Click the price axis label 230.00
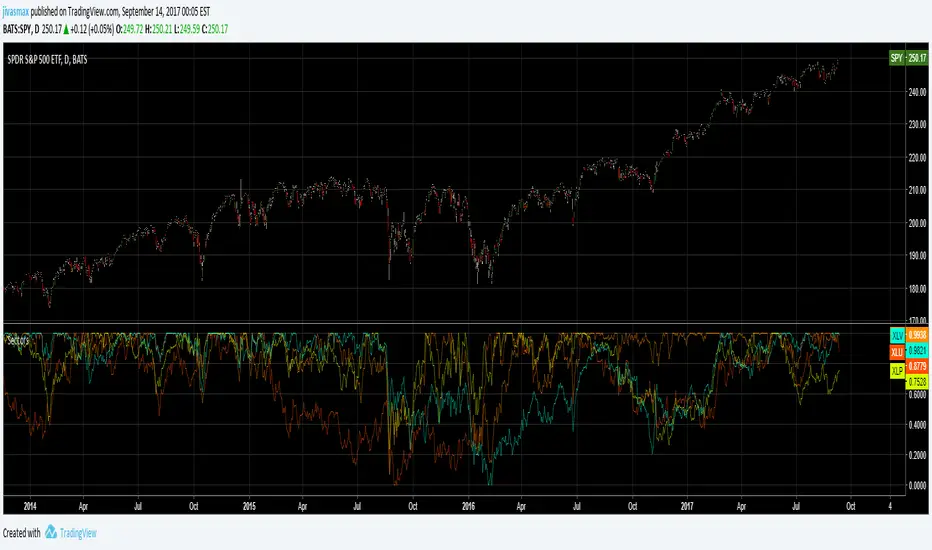Image resolution: width=932 pixels, height=550 pixels. pyautogui.click(x=917, y=125)
